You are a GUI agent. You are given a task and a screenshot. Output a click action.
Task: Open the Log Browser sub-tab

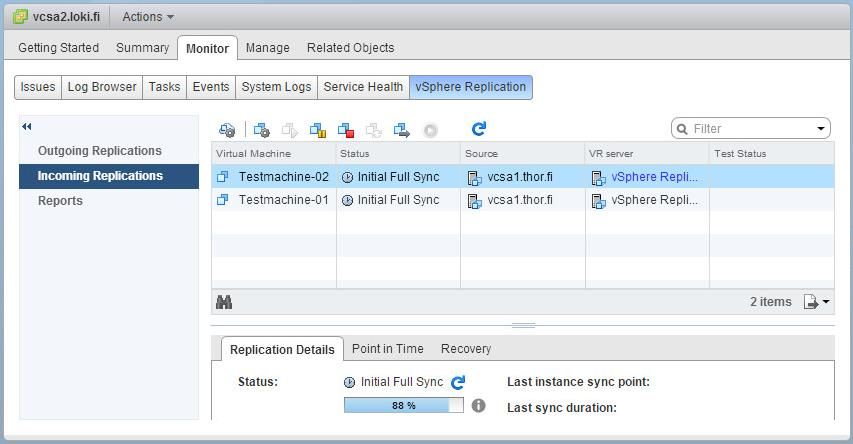(102, 87)
